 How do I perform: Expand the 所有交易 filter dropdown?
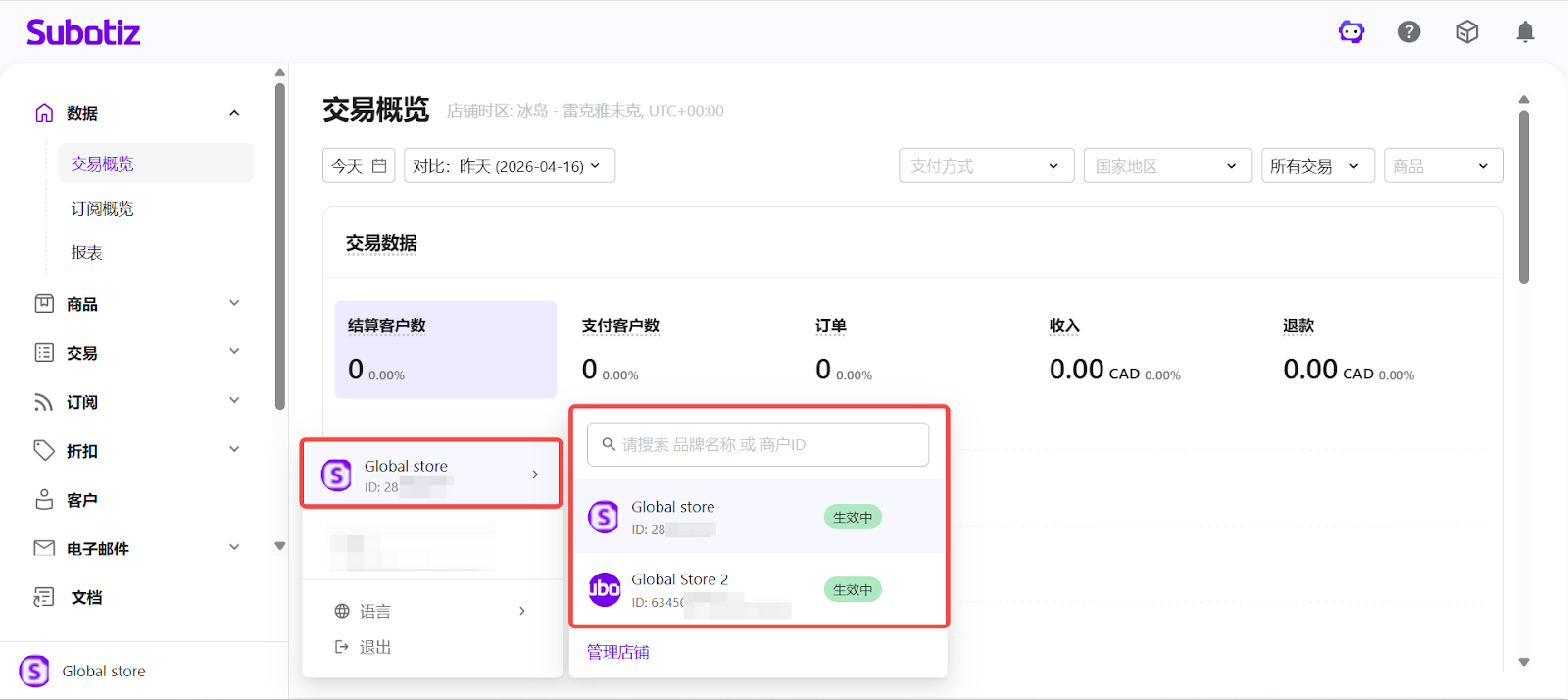click(1317, 166)
